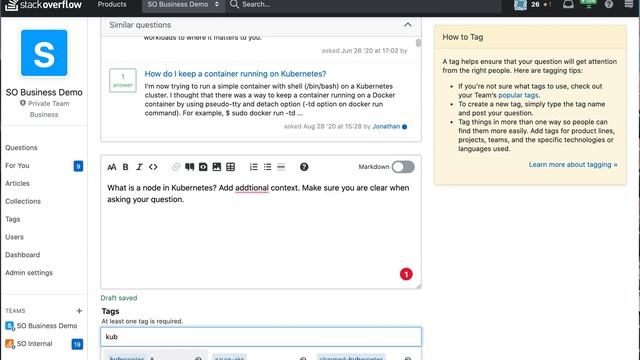Click the Stack Overflow logo
Screen dimensions: 640x360
pyautogui.click(x=43, y=5)
